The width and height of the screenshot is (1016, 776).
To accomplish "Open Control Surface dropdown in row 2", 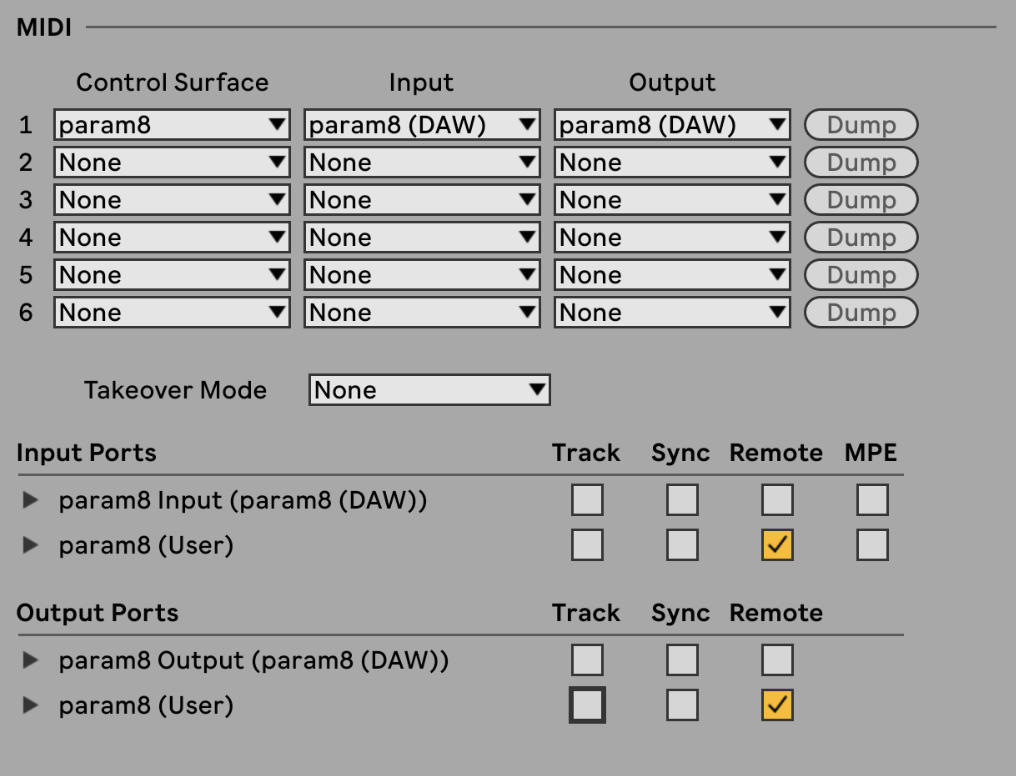I will 172,162.
